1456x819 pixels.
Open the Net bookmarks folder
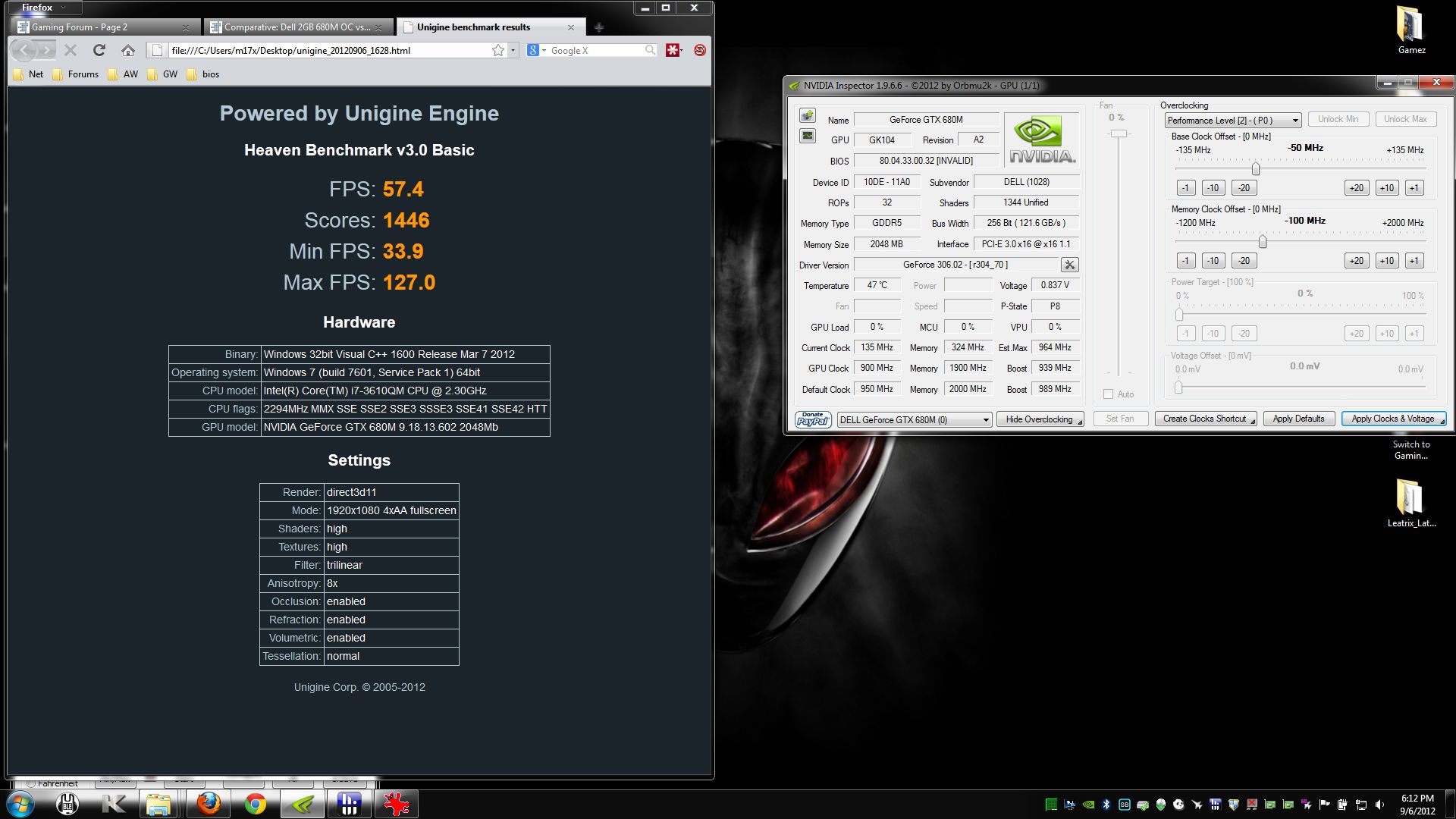coord(28,74)
